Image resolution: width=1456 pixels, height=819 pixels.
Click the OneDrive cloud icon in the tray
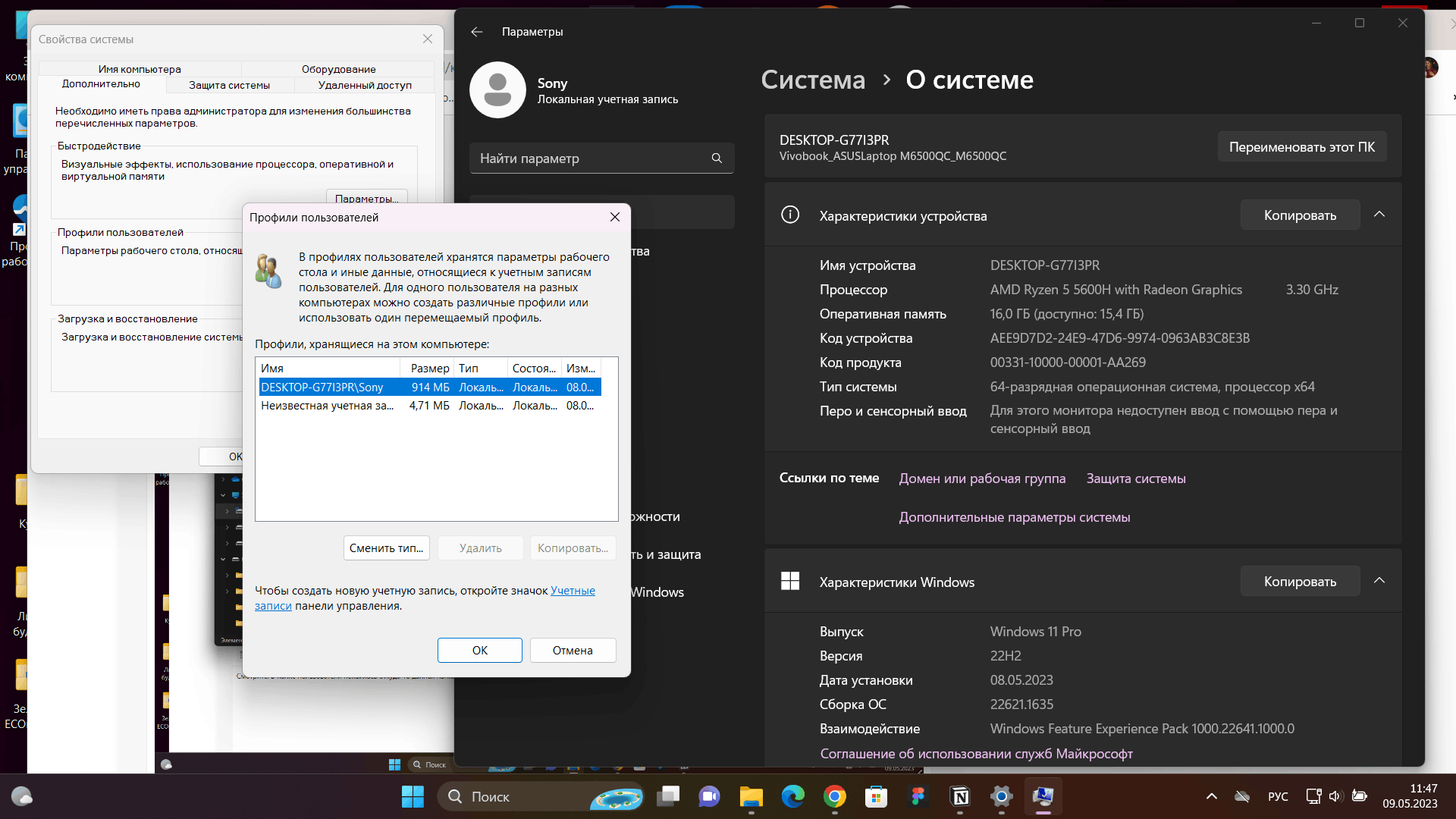click(x=1242, y=797)
